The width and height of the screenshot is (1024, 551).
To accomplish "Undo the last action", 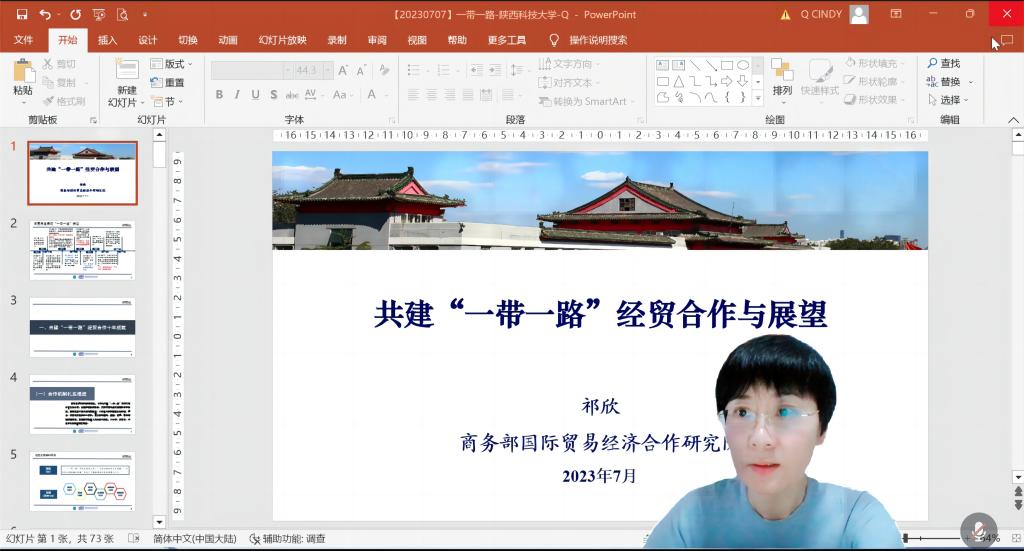I will 44,14.
